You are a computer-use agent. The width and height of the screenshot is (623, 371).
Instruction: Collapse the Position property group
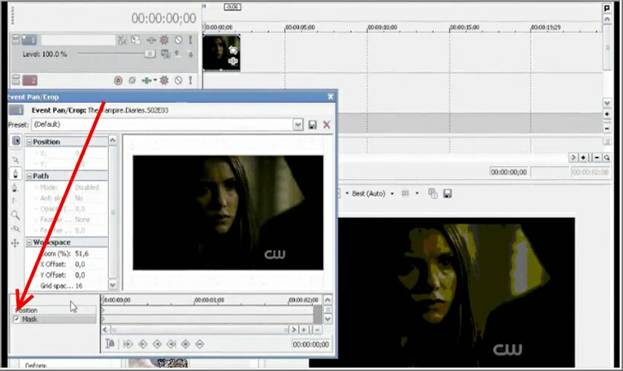click(x=29, y=142)
